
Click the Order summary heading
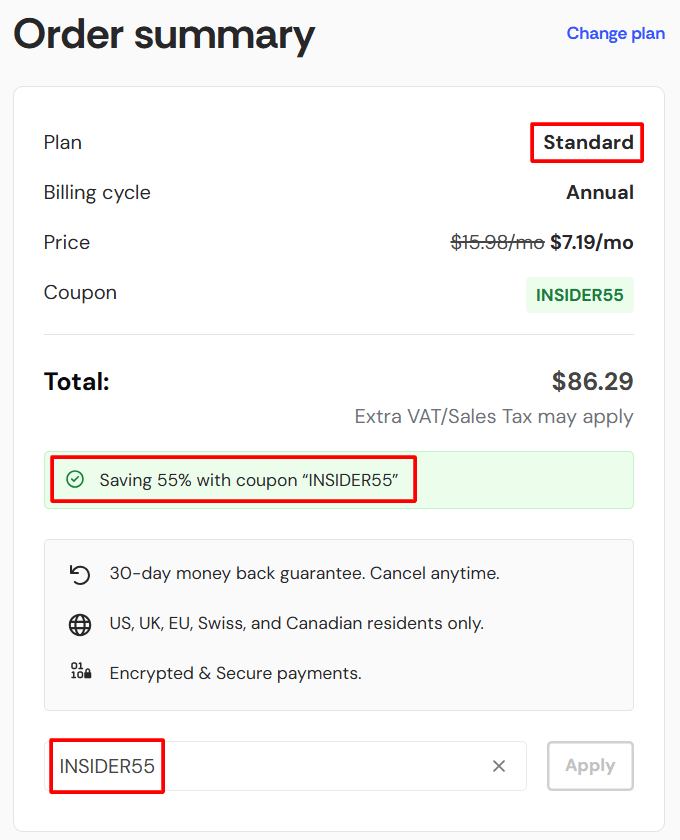(164, 35)
